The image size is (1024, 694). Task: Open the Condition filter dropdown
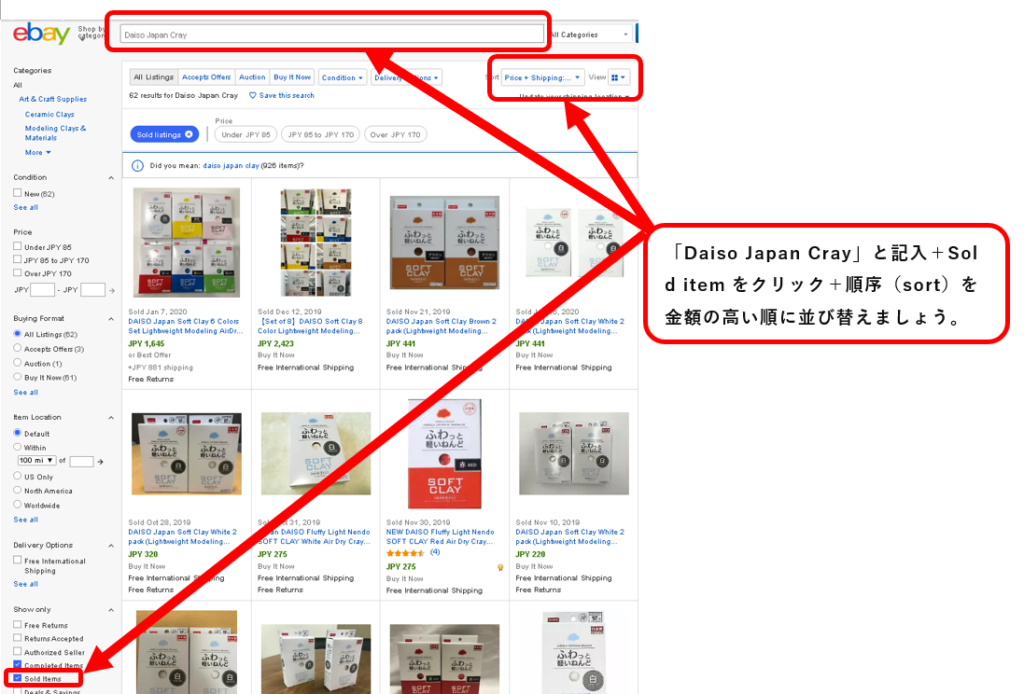coord(342,78)
